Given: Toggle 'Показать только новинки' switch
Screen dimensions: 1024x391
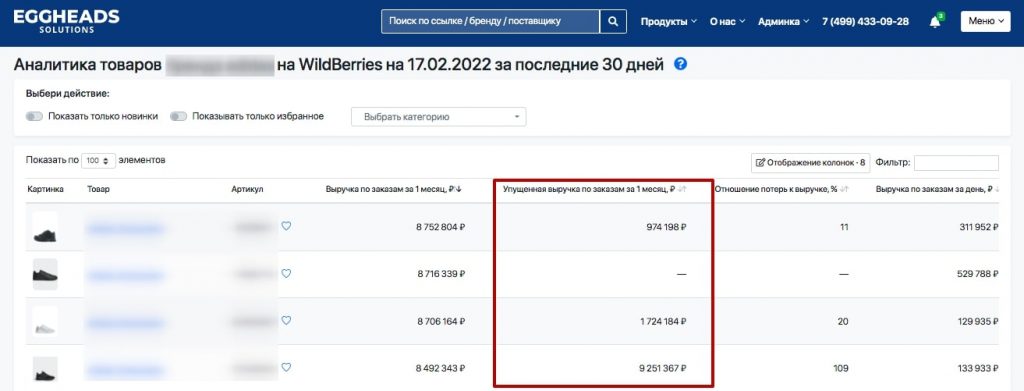Looking at the screenshot, I should (x=34, y=116).
